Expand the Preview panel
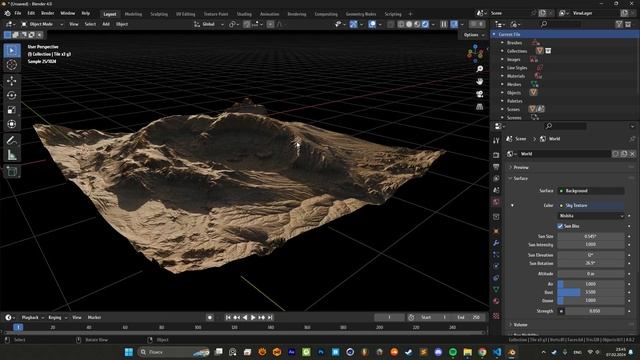 tap(520, 167)
